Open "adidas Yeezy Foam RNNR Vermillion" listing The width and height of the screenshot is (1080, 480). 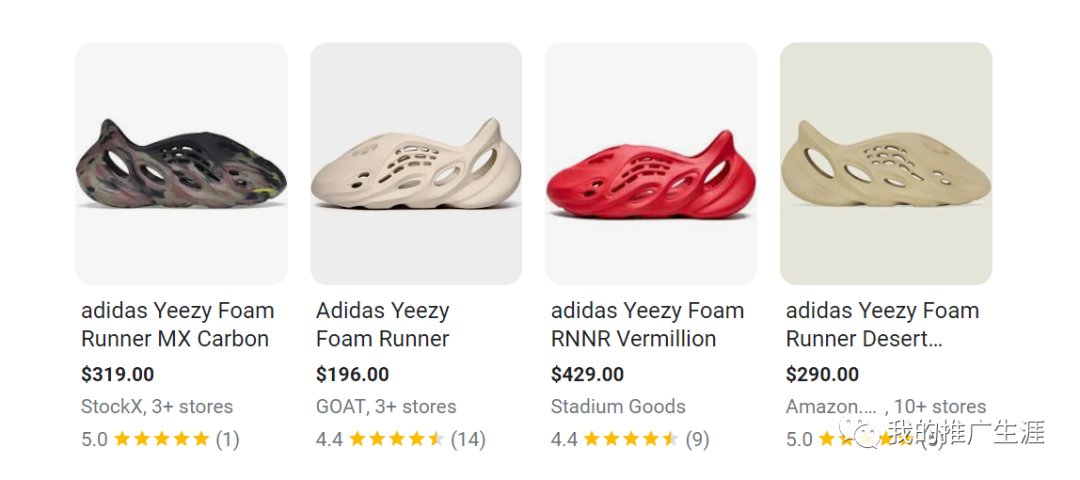point(647,325)
